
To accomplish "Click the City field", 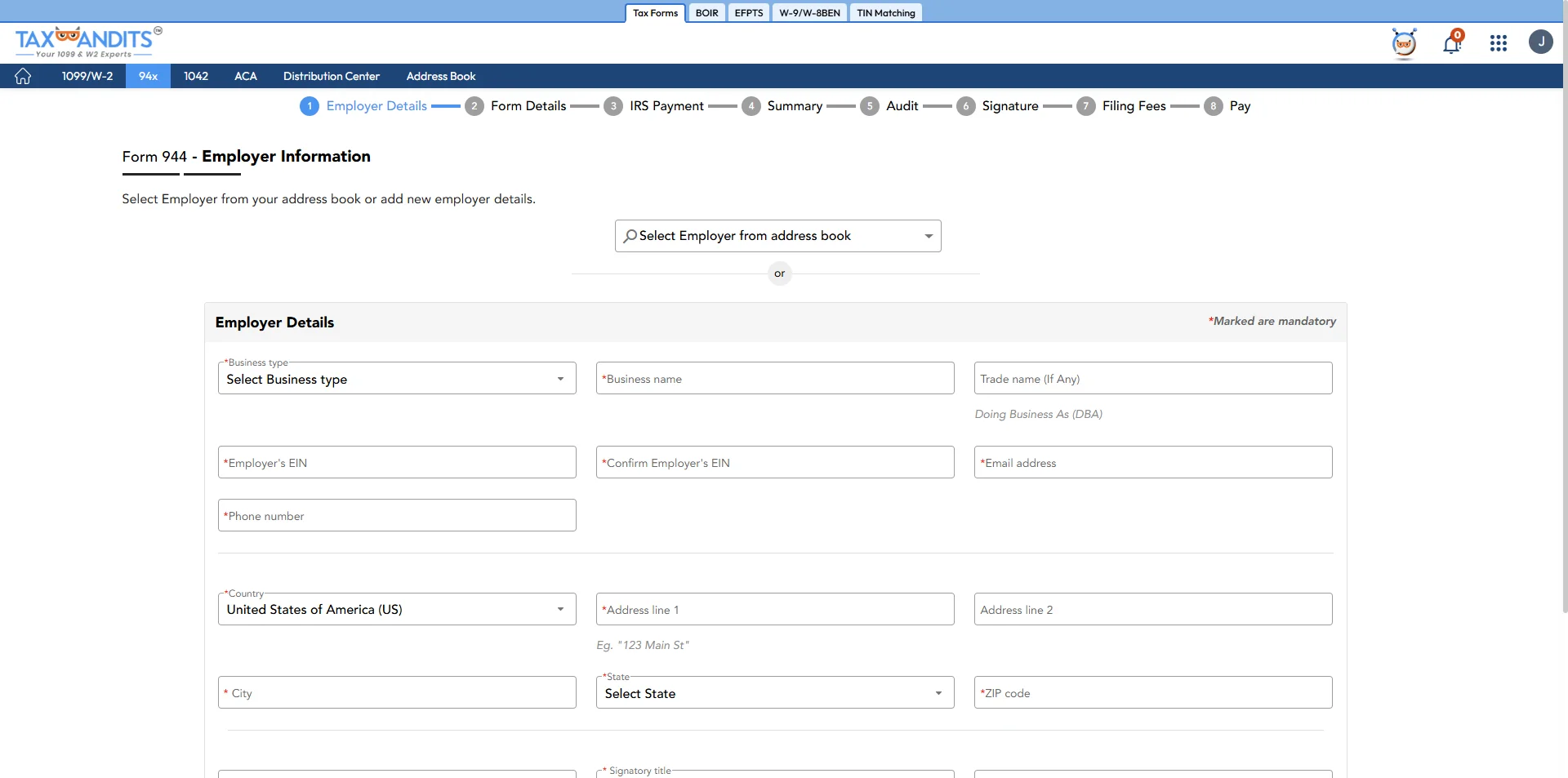I will (x=397, y=693).
